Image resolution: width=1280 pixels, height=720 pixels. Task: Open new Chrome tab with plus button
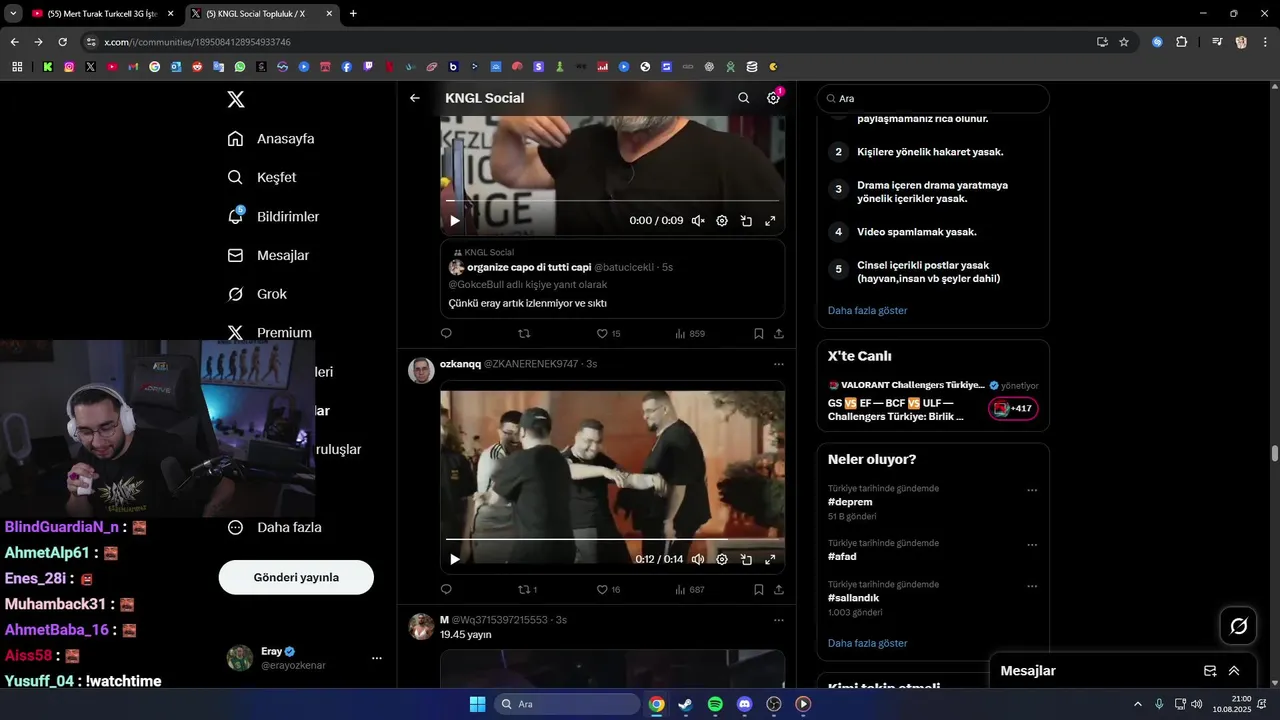[x=353, y=14]
